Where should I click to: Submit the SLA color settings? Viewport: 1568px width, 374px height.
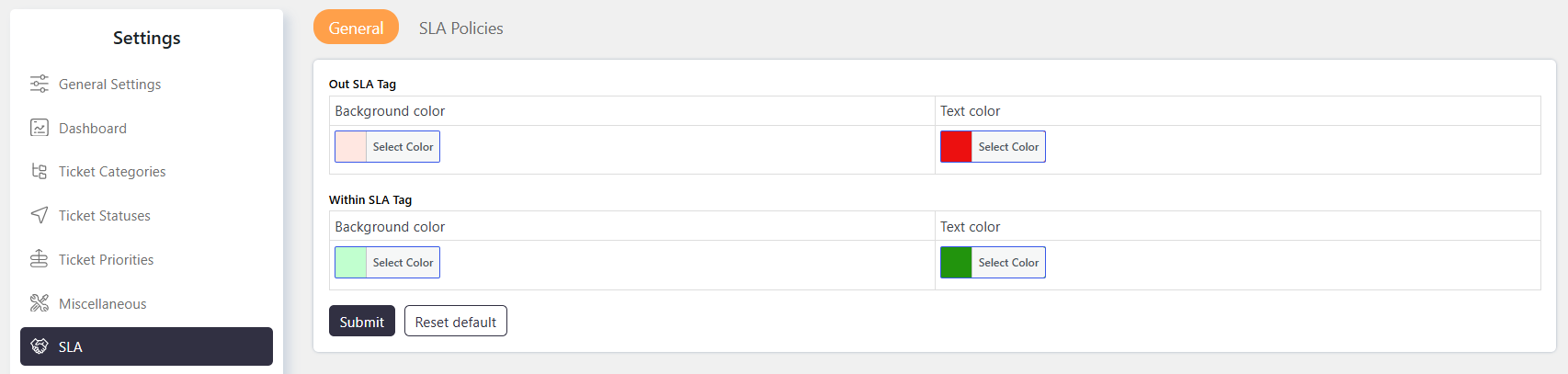[362, 322]
